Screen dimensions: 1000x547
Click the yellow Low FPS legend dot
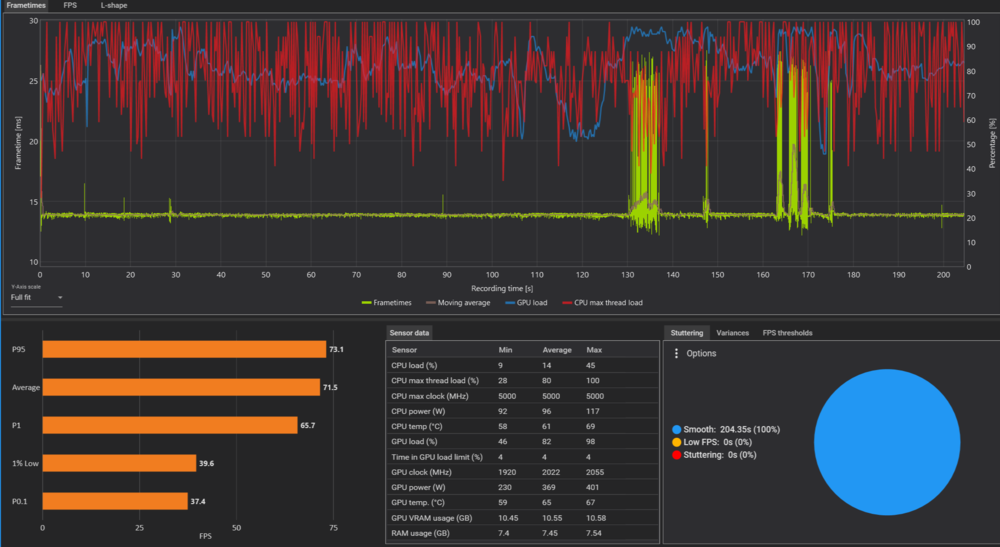tap(677, 441)
